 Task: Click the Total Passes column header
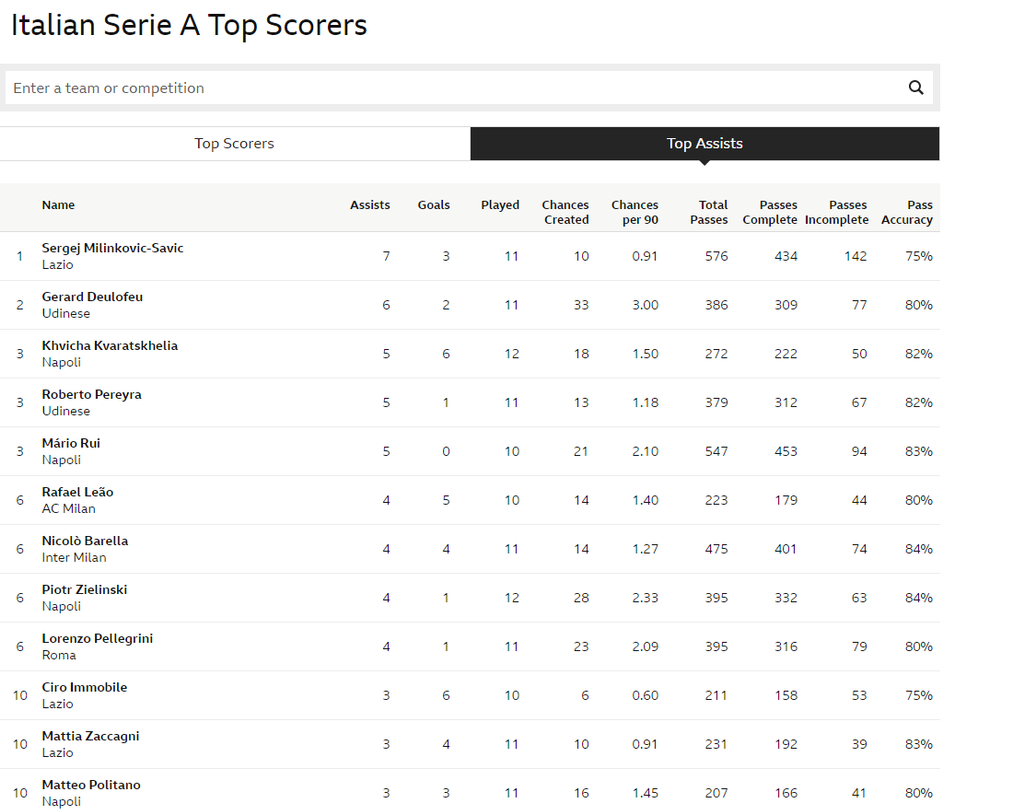tap(709, 212)
